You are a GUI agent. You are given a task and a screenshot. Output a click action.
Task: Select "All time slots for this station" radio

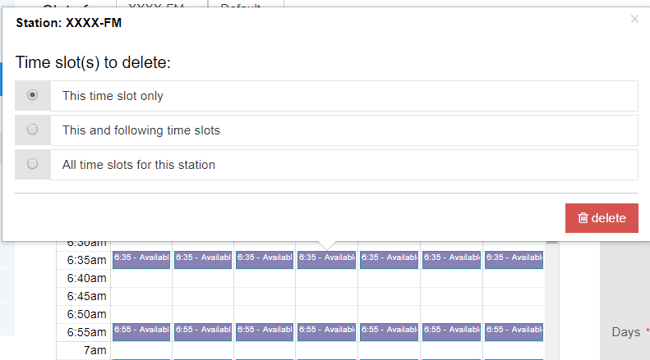pyautogui.click(x=32, y=164)
